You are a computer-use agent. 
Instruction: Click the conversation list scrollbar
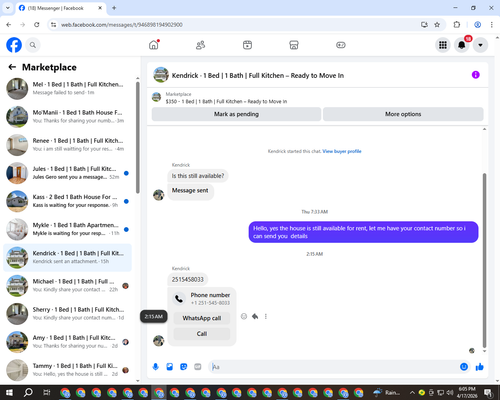[138, 137]
